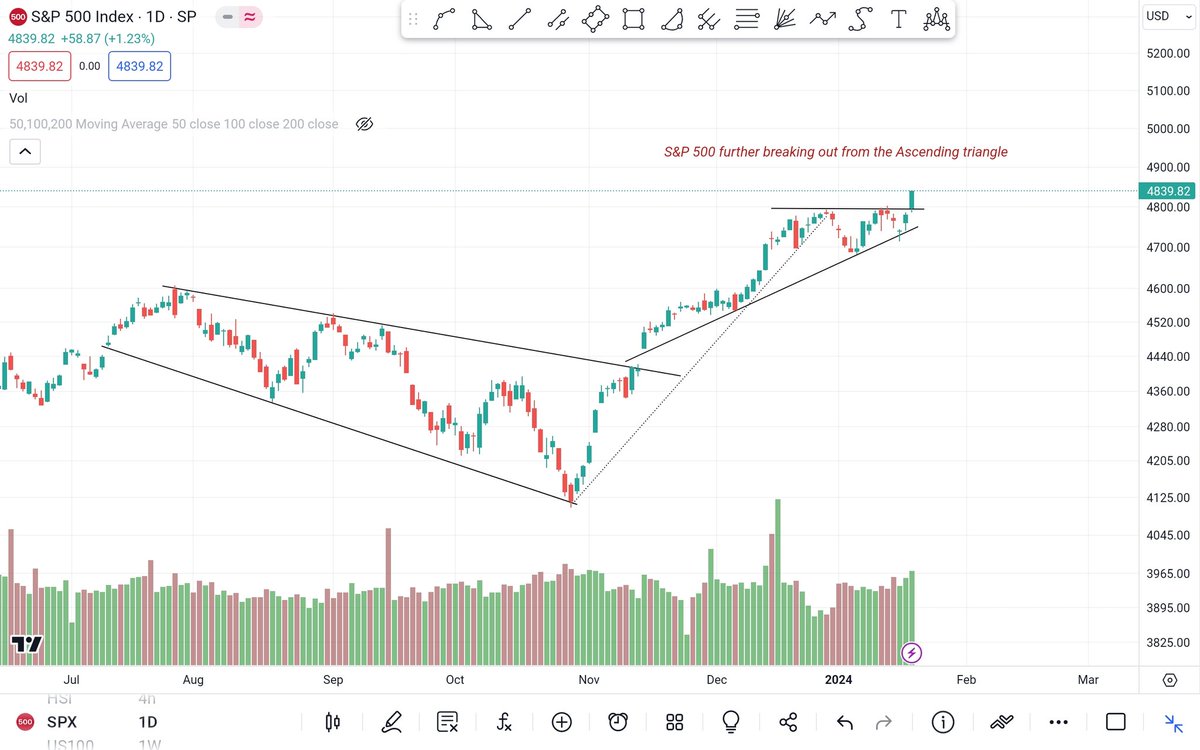Open the three-dots more menu

click(x=1060, y=722)
